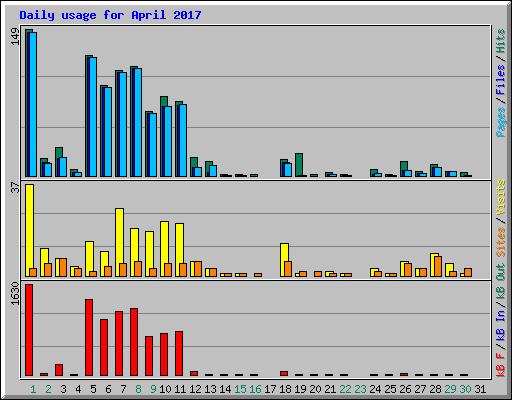The height and width of the screenshot is (400, 512).
Task: Click the 37 axis label for visits chart
Action: [x=15, y=188]
